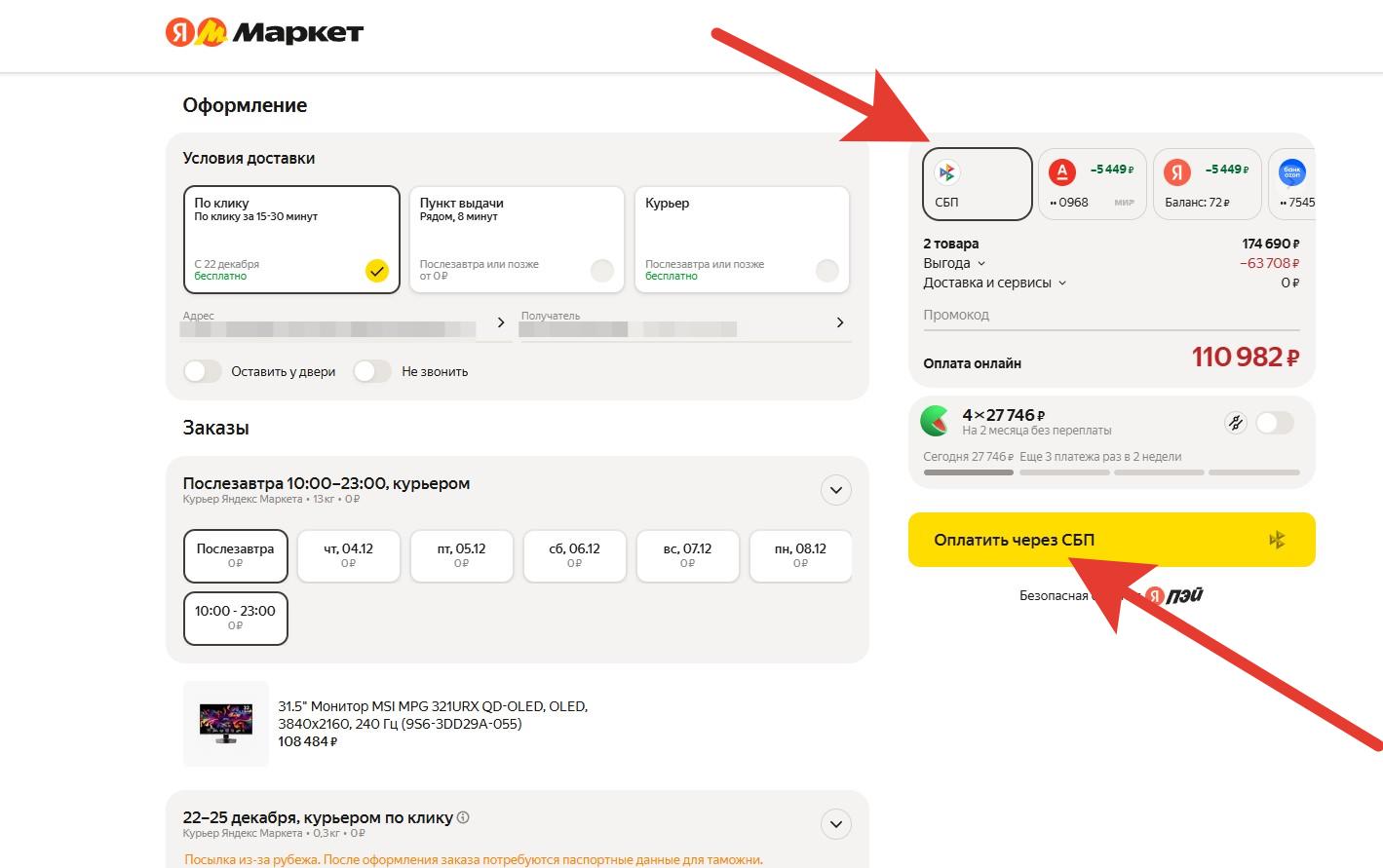The width and height of the screenshot is (1383, 868).
Task: Turn on the Split 4×27 746 ₽ toggle
Action: point(1275,423)
